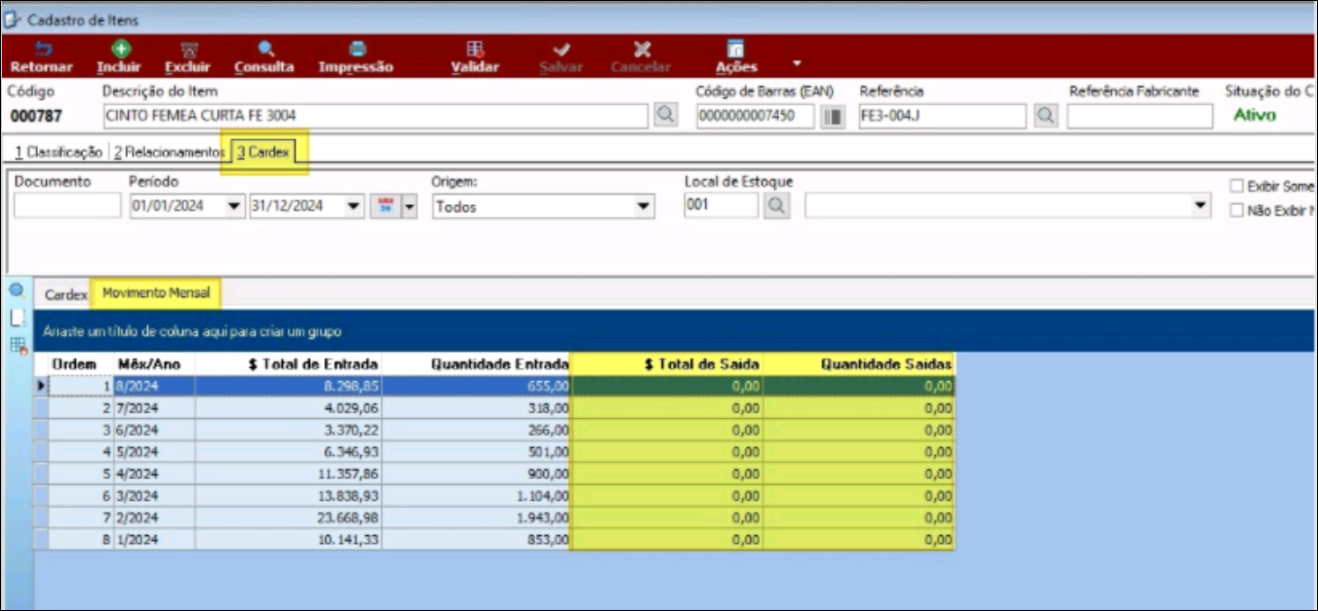Click the Retornar toolbar button
The image size is (1318, 611).
pos(41,57)
